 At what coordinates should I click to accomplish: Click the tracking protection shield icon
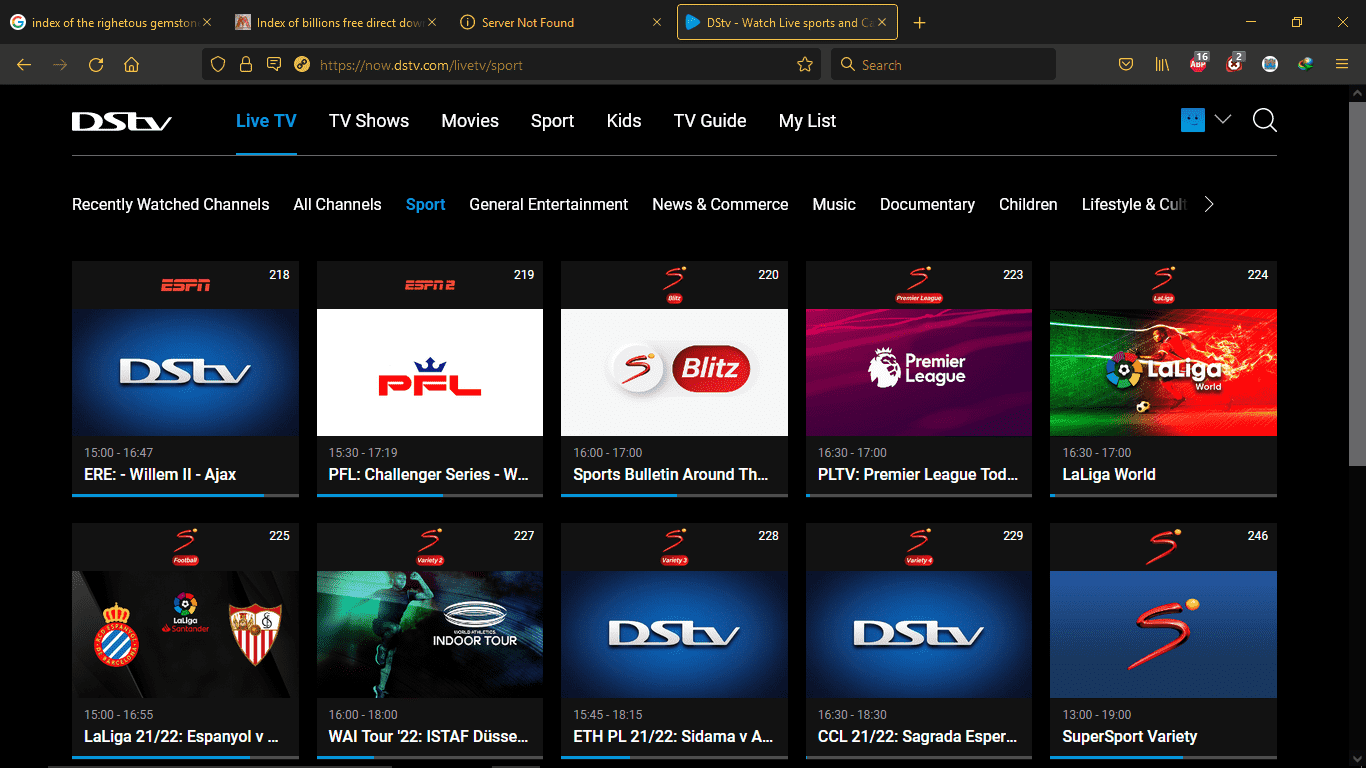[x=218, y=65]
